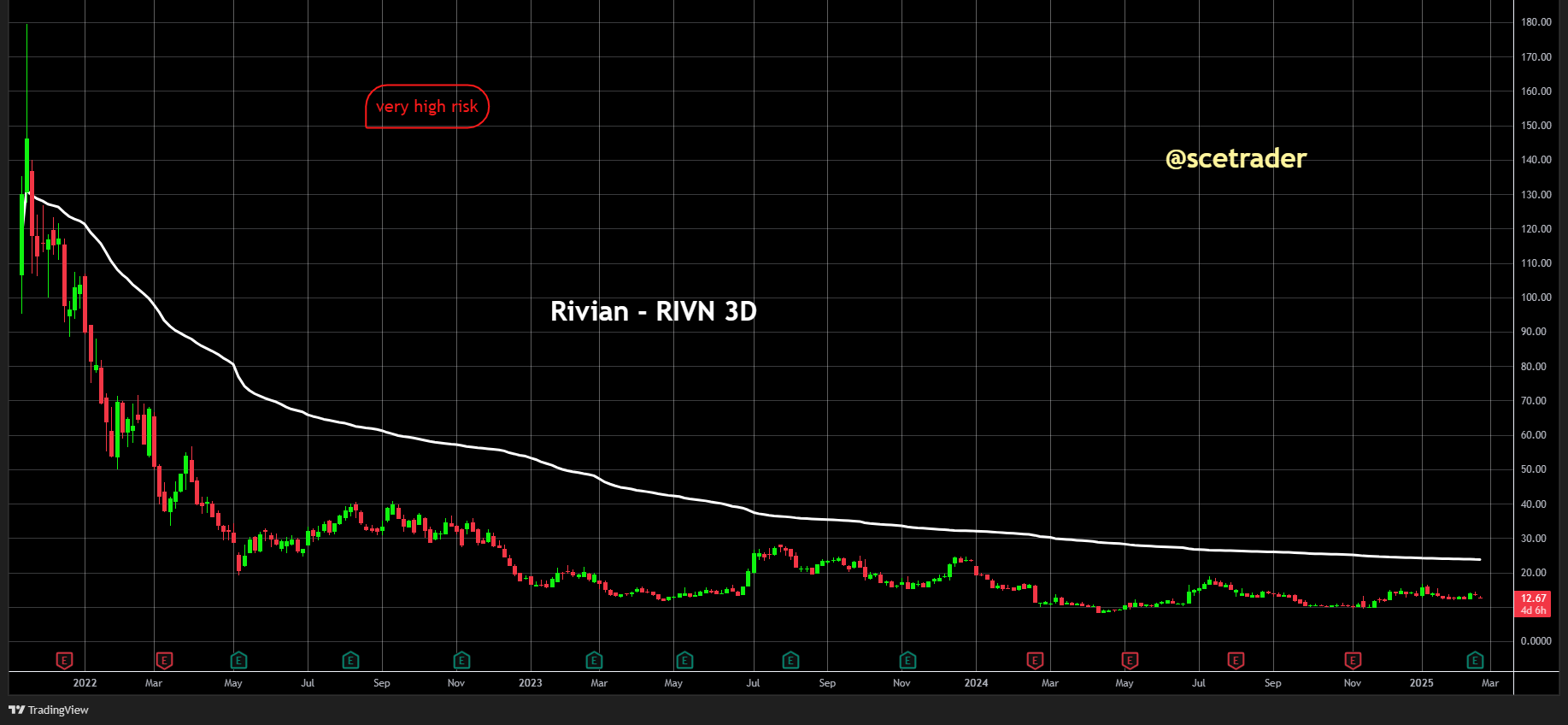The width and height of the screenshot is (1568, 725).
Task: Click the 2025 label on time axis
Action: pos(1421,683)
